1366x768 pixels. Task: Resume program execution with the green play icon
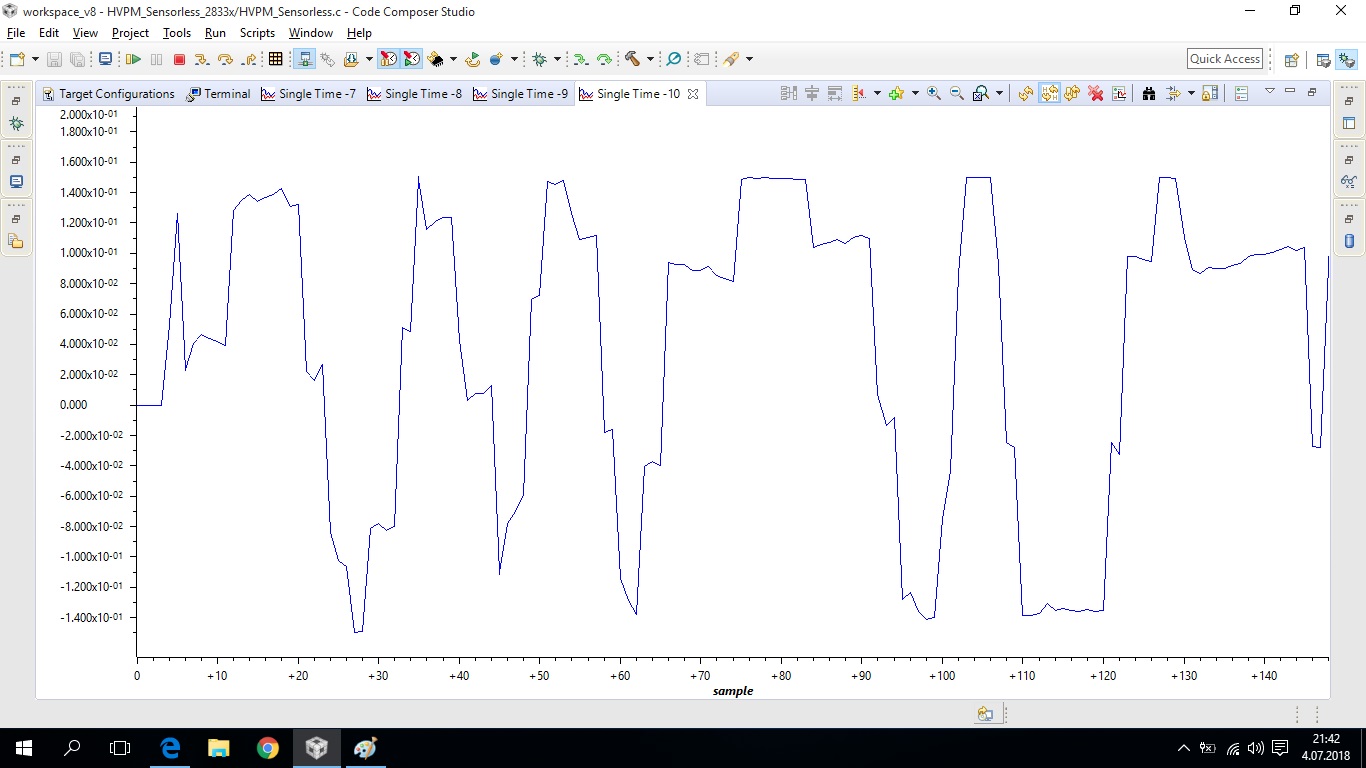[x=133, y=59]
